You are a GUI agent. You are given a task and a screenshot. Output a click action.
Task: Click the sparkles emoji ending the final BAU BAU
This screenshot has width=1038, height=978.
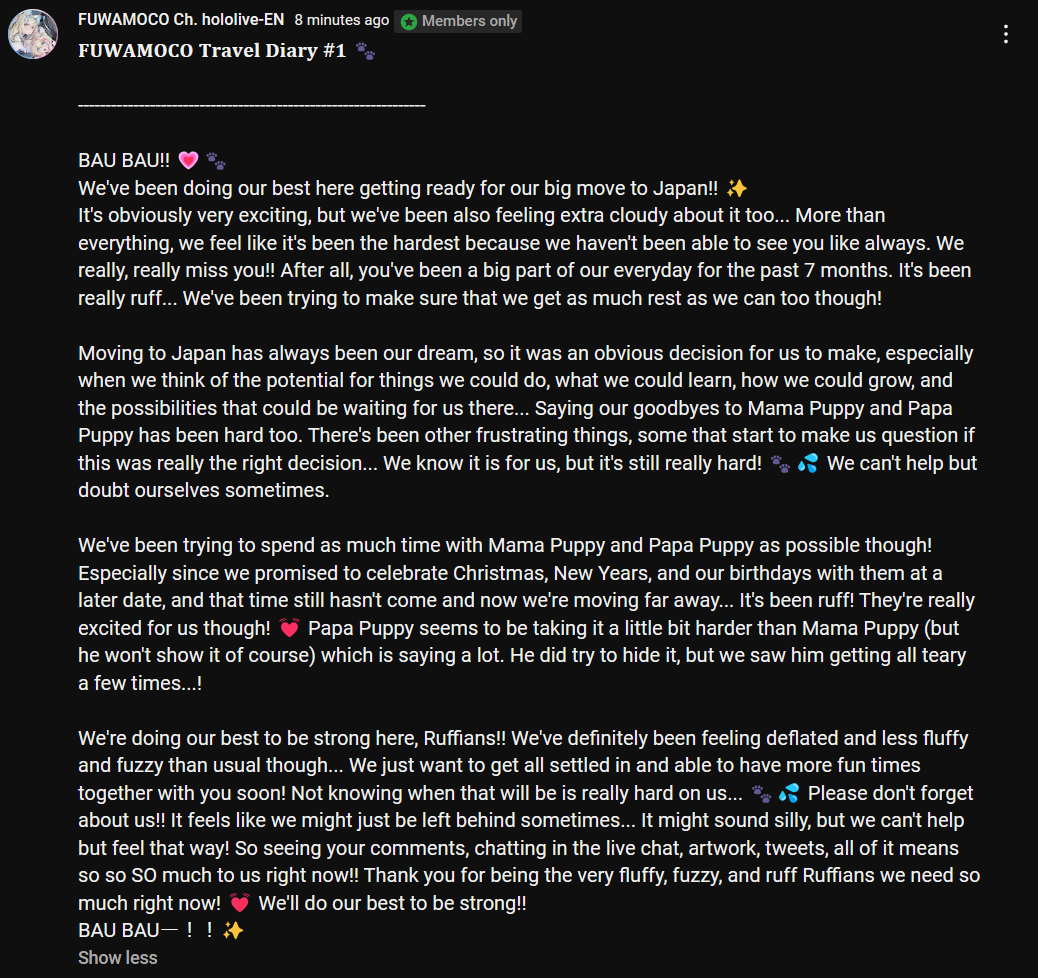click(233, 930)
